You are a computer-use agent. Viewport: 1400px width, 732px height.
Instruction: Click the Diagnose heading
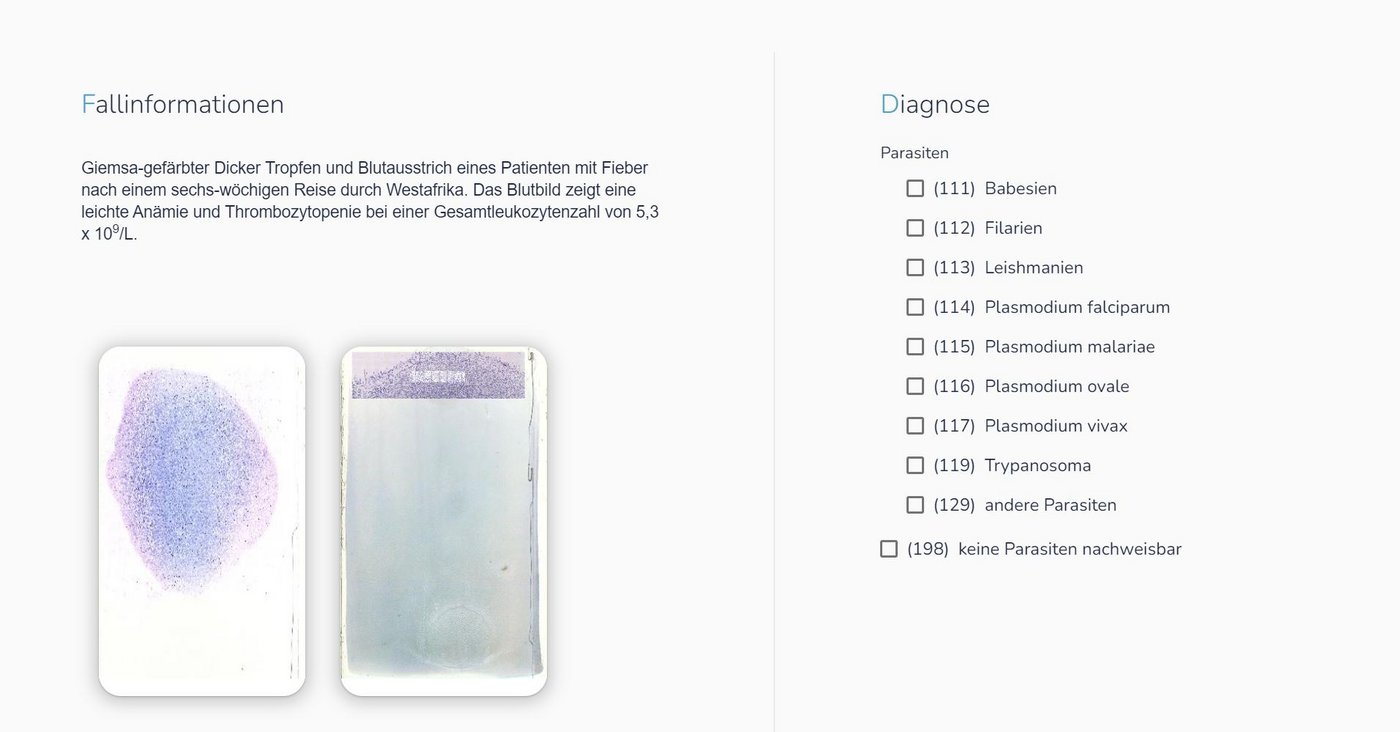click(x=935, y=104)
